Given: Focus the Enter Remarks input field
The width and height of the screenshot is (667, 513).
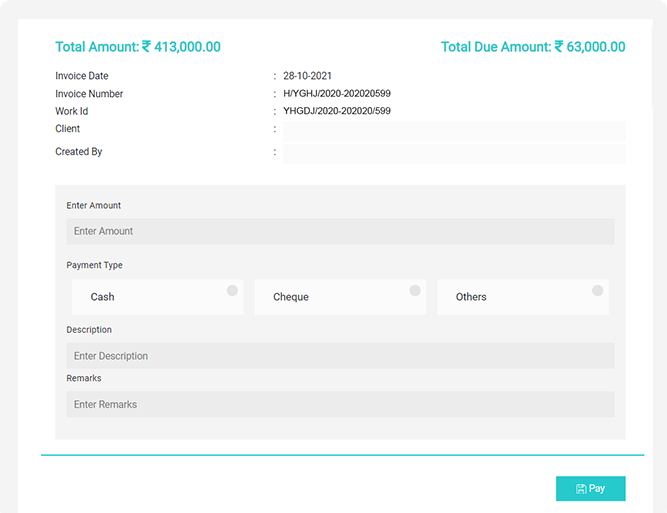Looking at the screenshot, I should pyautogui.click(x=340, y=404).
